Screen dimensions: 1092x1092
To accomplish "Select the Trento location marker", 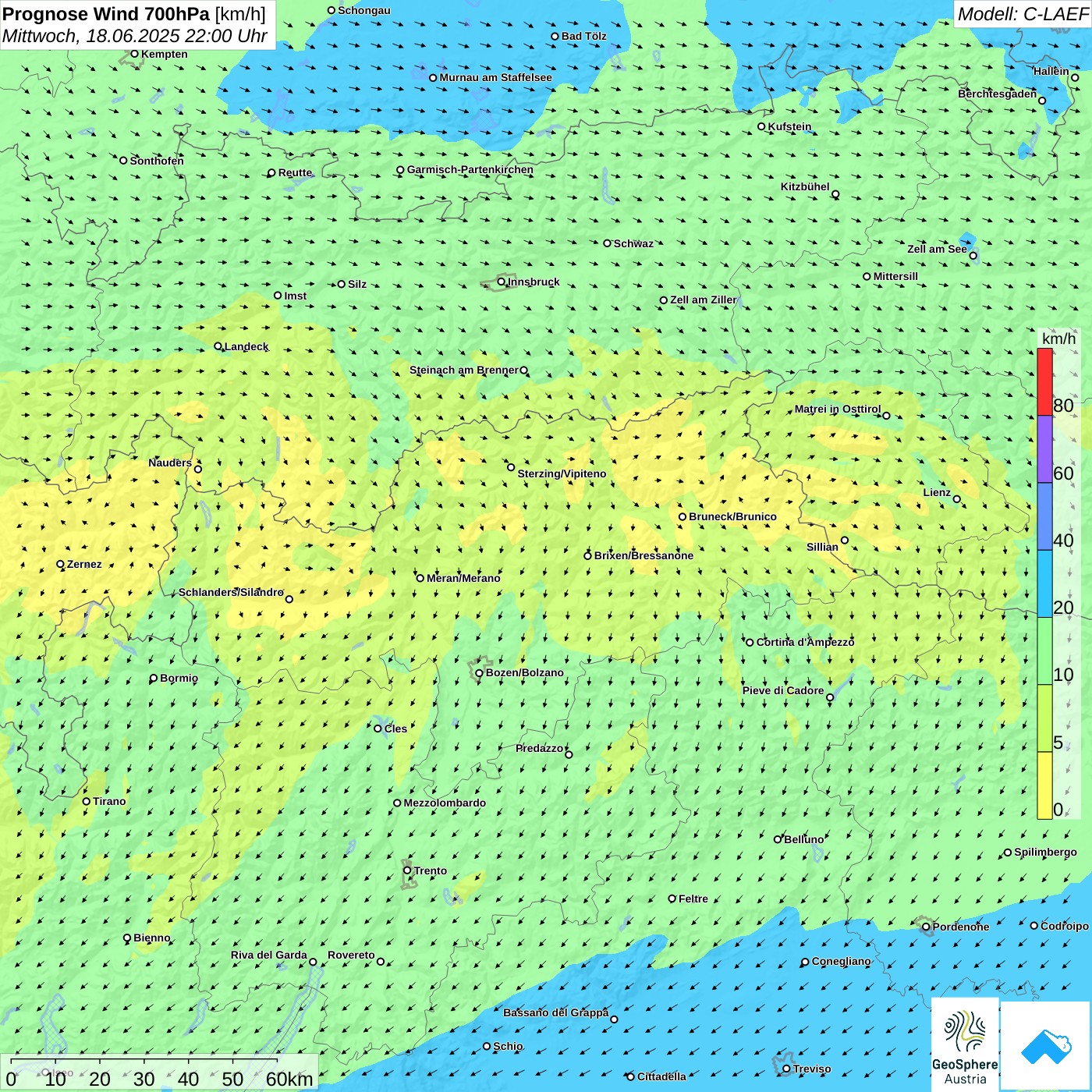I will [407, 870].
